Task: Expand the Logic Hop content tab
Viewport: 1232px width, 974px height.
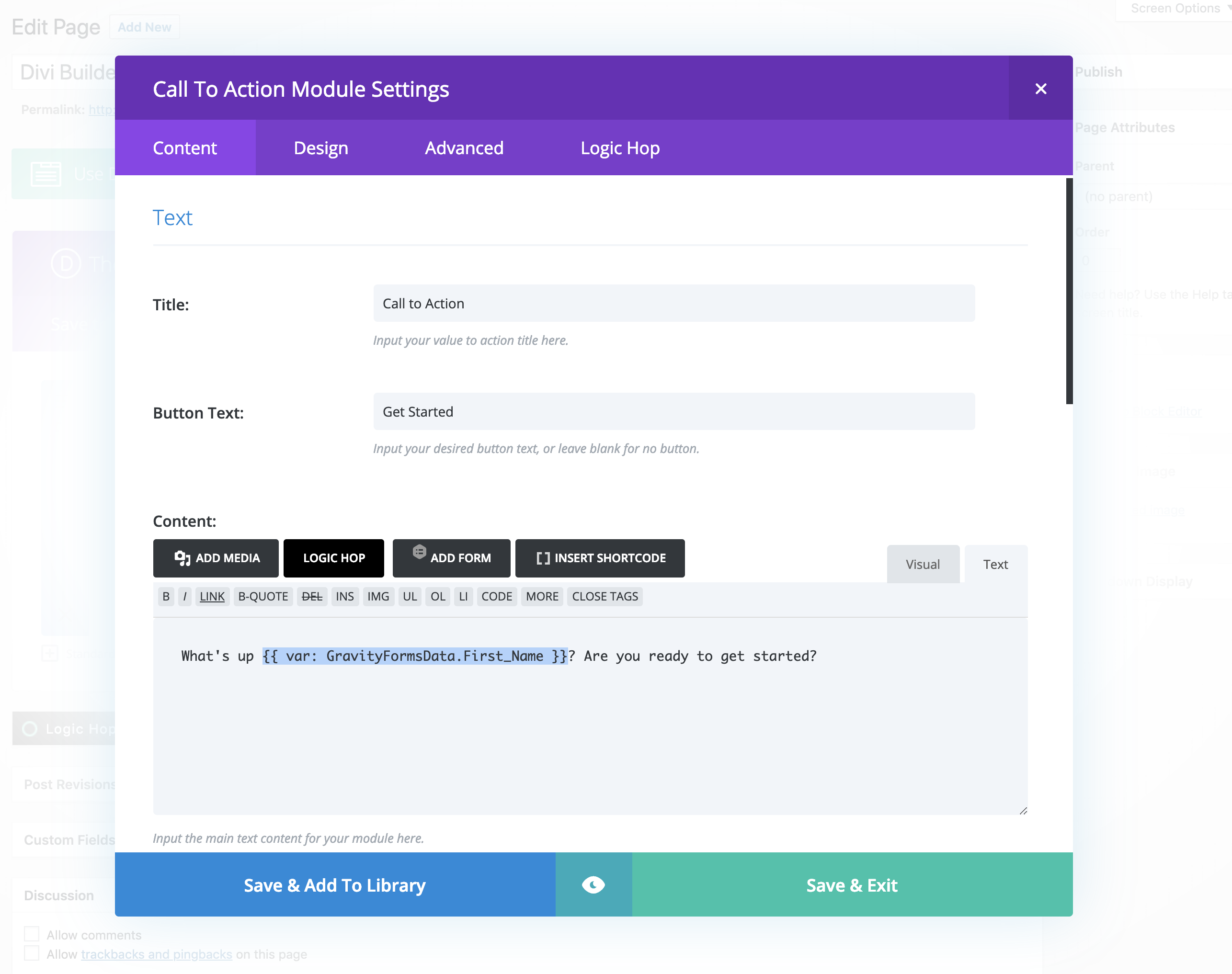Action: pyautogui.click(x=620, y=147)
